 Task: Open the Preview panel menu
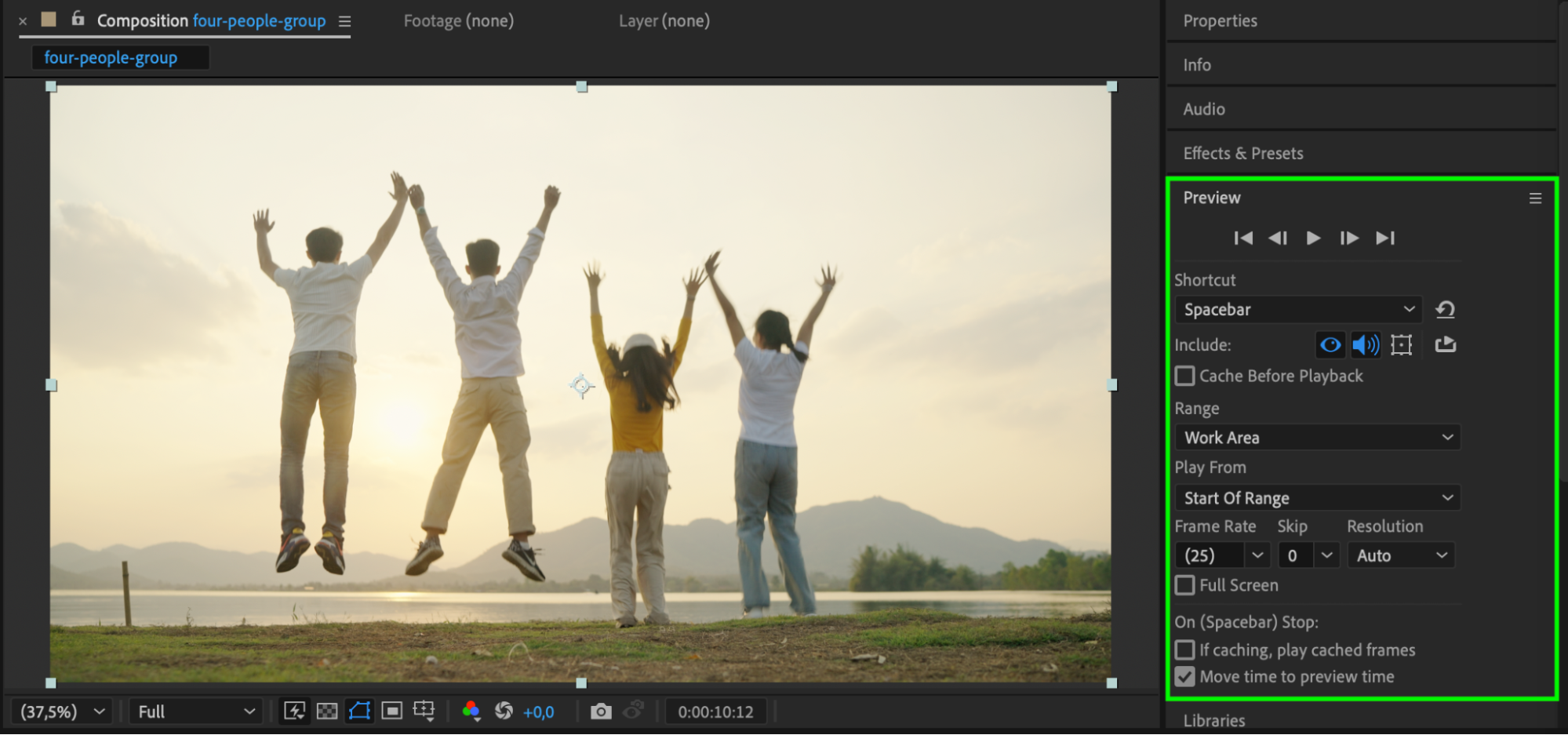[1535, 199]
